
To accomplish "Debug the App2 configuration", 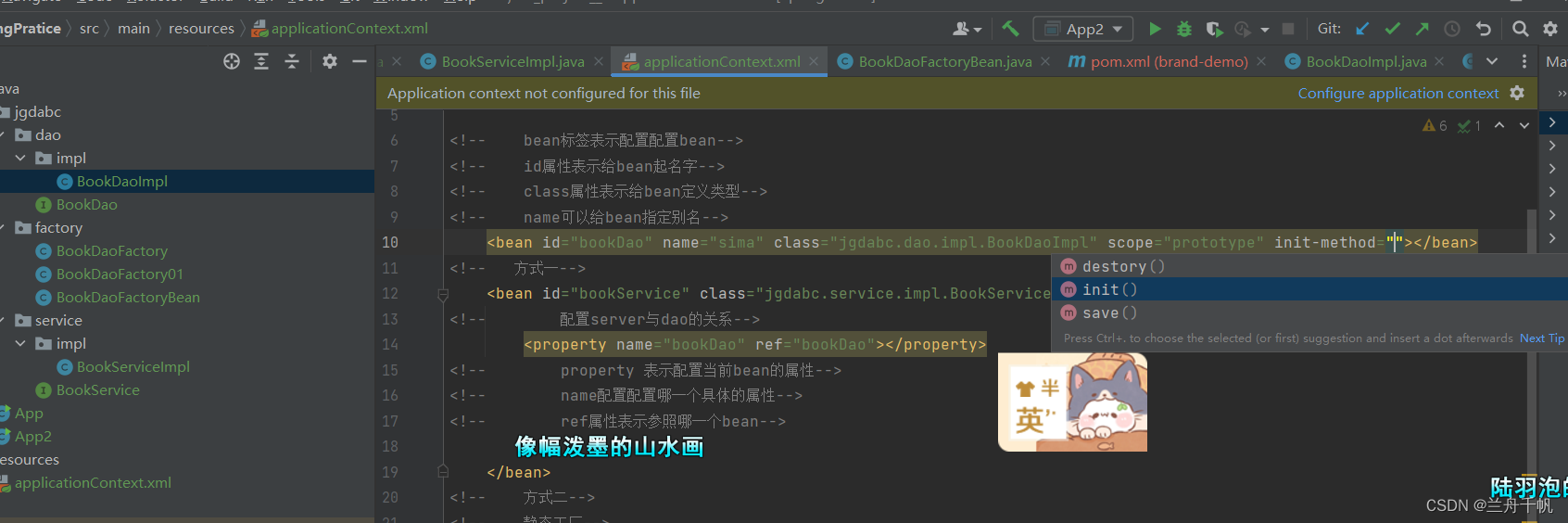I will coord(1184,29).
